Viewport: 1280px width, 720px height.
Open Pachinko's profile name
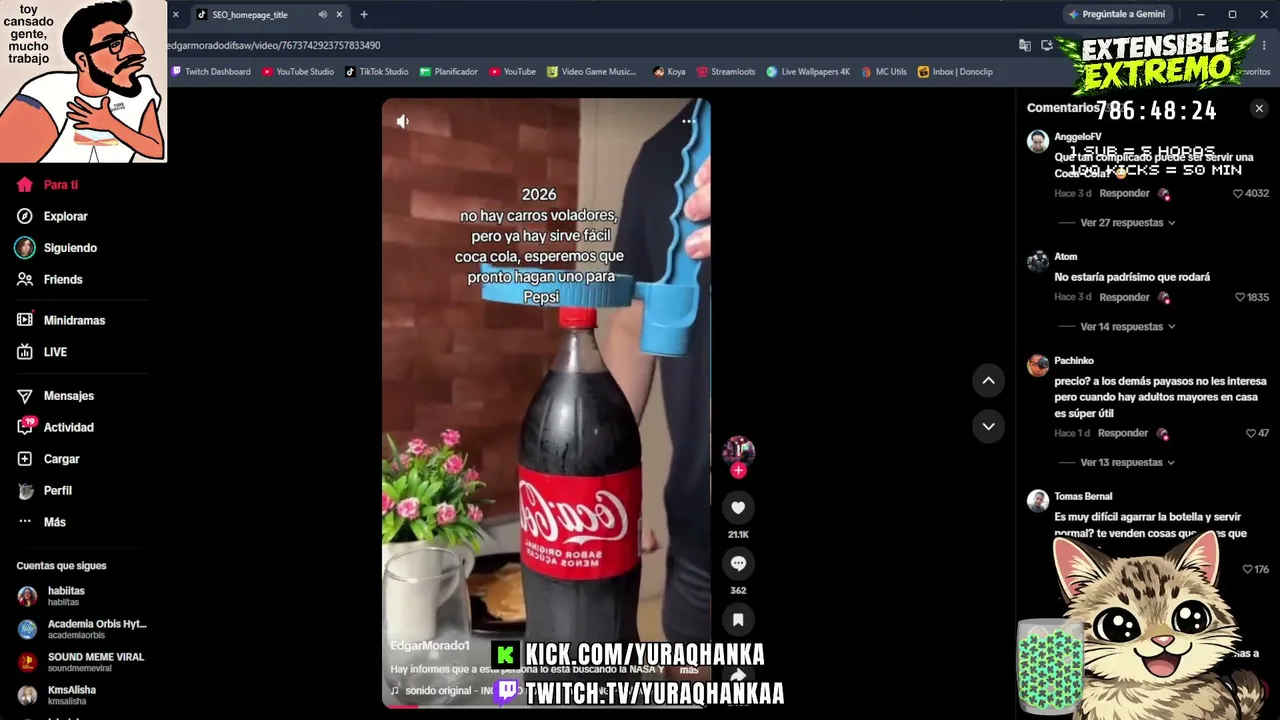1074,361
